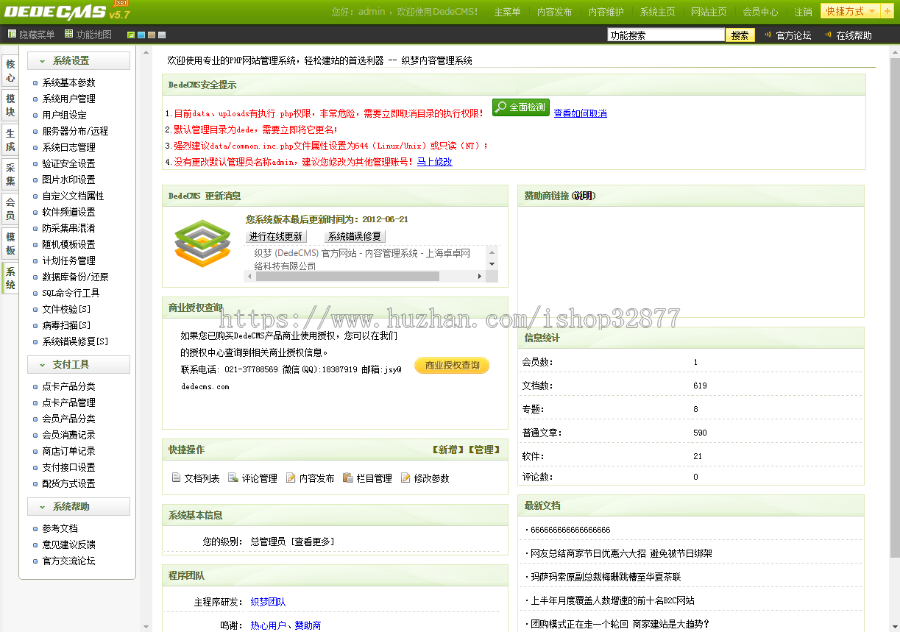The height and width of the screenshot is (632, 900).
Task: Click the 全面检测 full scan button
Action: [x=521, y=107]
